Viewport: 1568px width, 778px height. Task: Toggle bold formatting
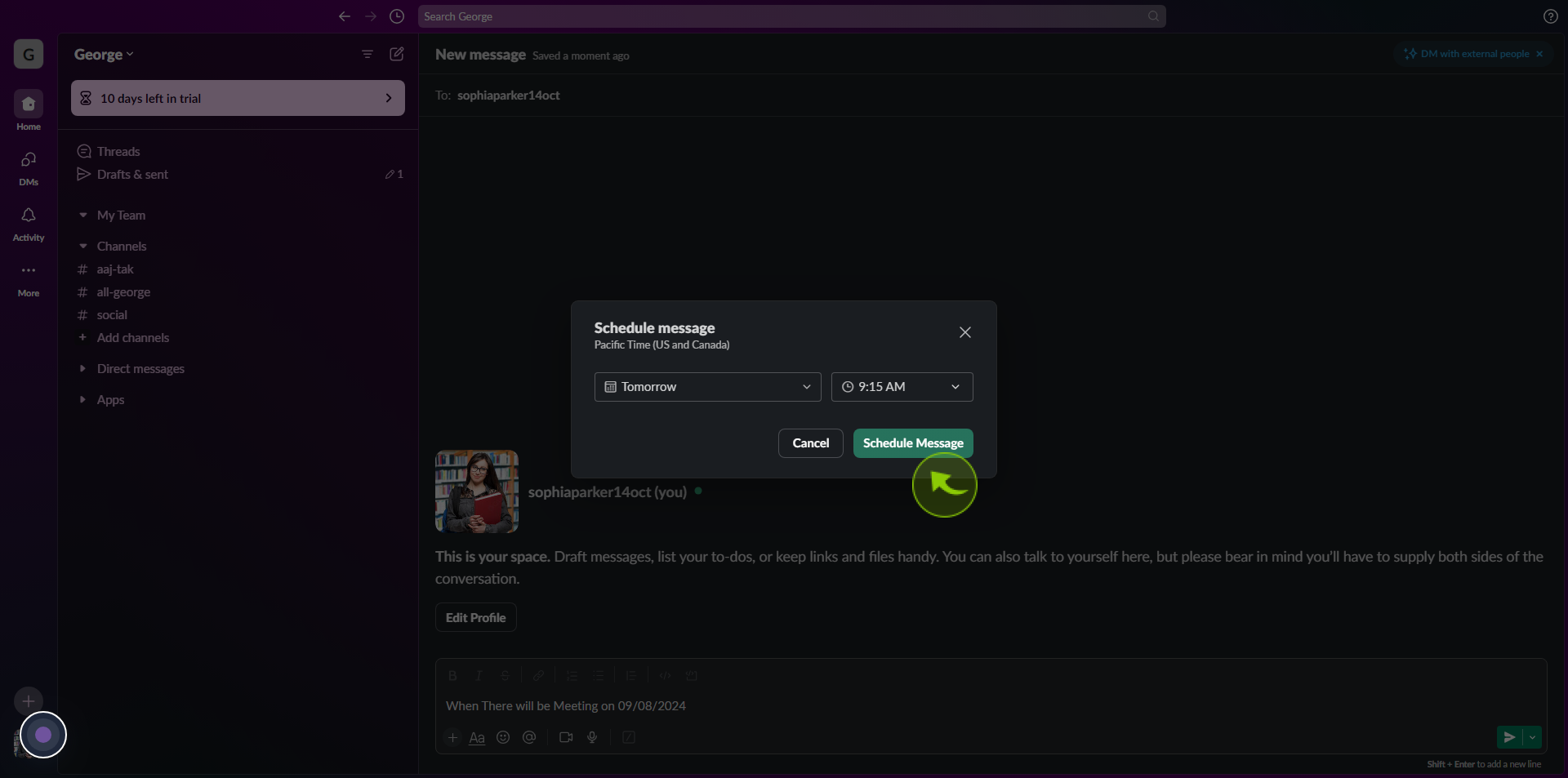[452, 676]
